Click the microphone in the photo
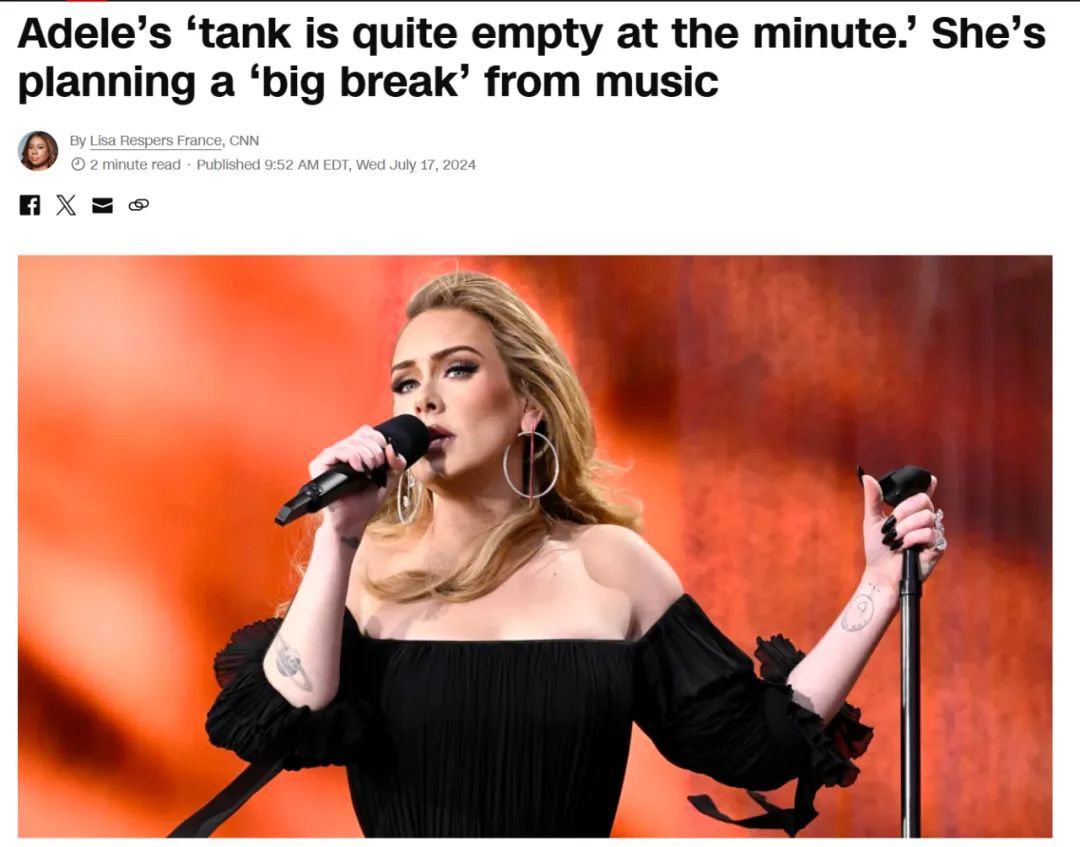This screenshot has width=1080, height=847. click(x=352, y=468)
